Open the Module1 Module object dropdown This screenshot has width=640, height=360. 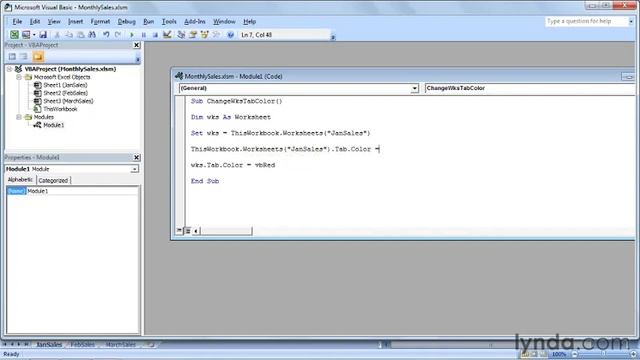(134, 169)
